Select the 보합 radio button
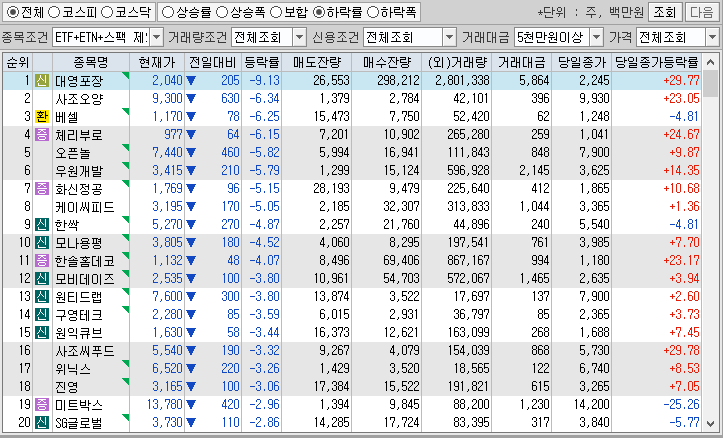 coord(276,12)
